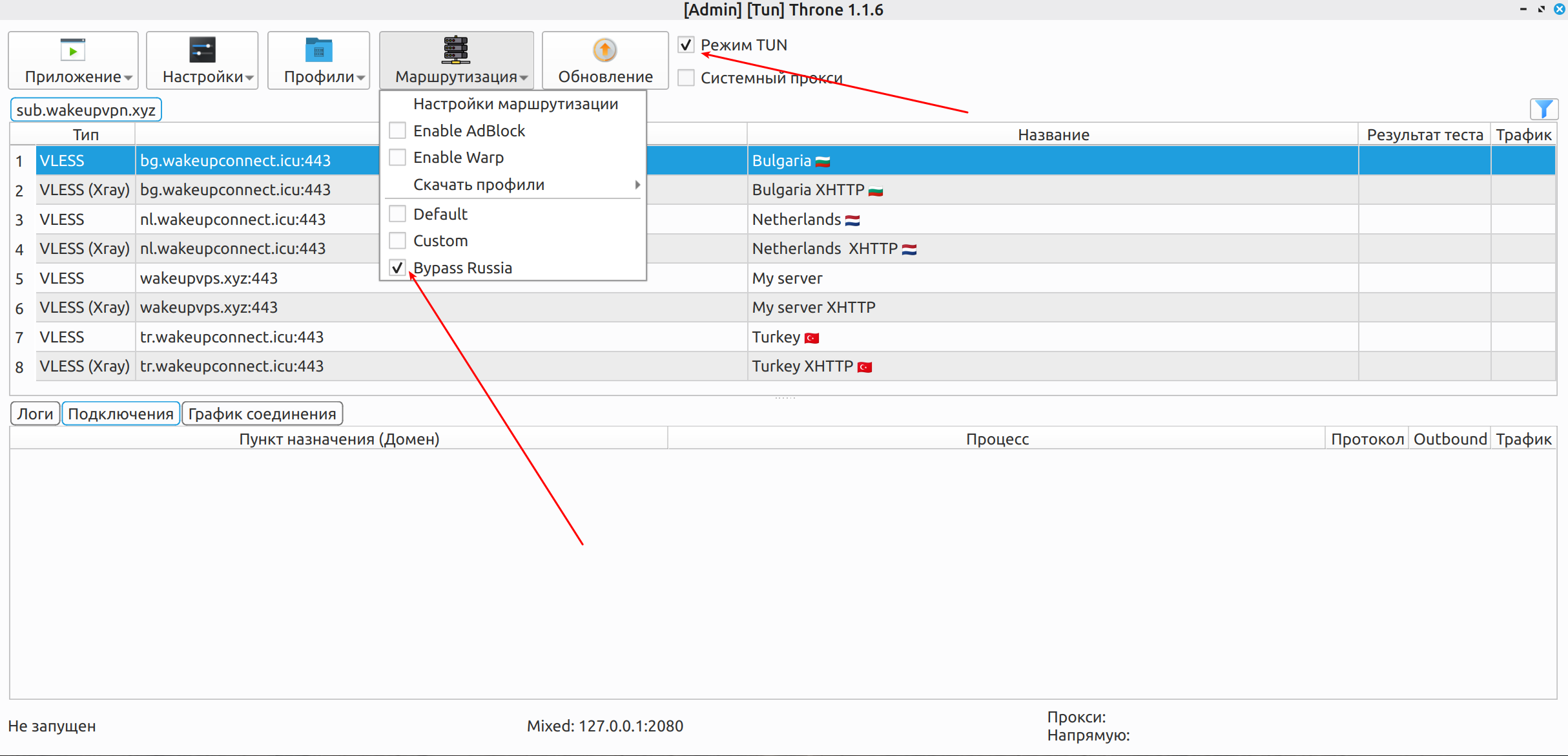This screenshot has height=756, width=1568.
Task: Open the blue filter funnel icon
Action: (x=1544, y=109)
